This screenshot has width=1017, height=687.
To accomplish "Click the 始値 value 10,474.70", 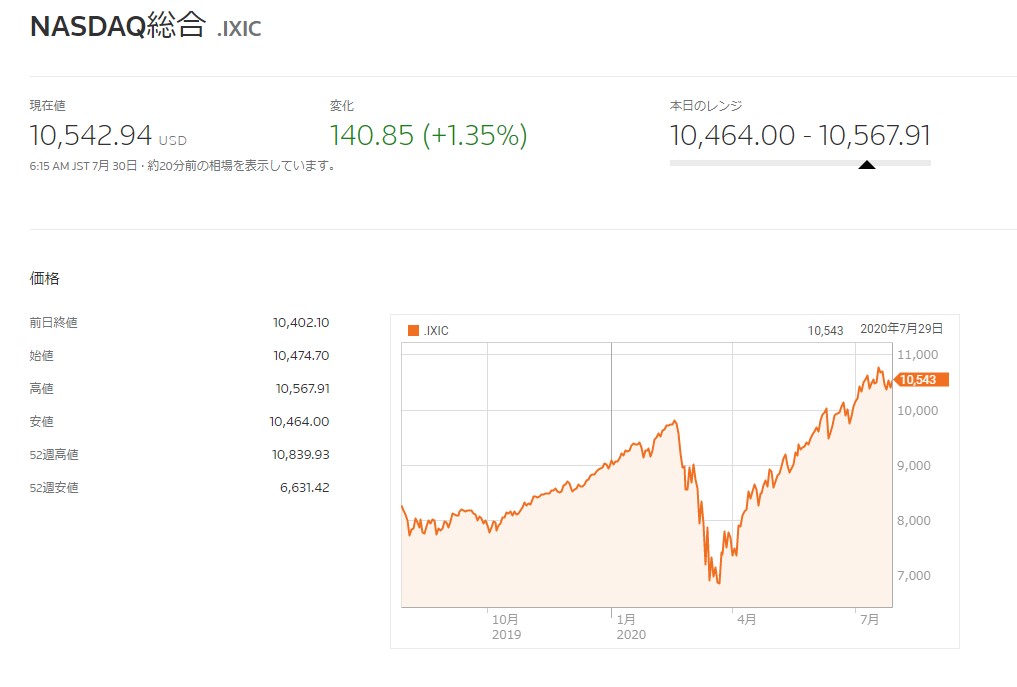I will pyautogui.click(x=301, y=356).
